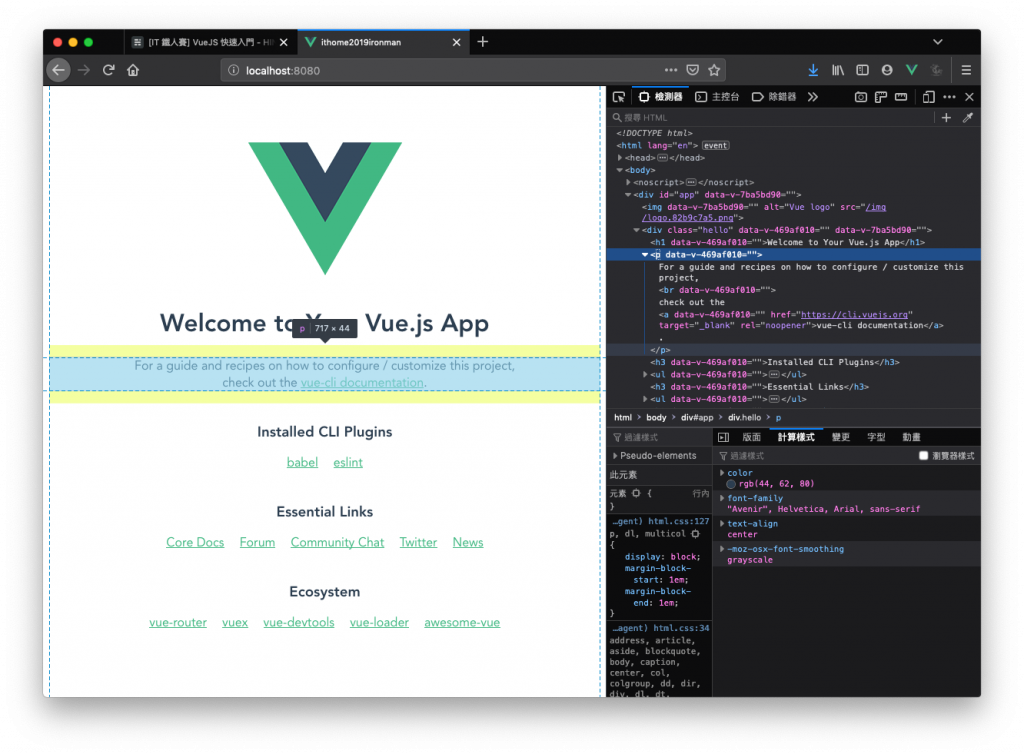
Task: Open the 版面 layout tab
Action: click(752, 437)
